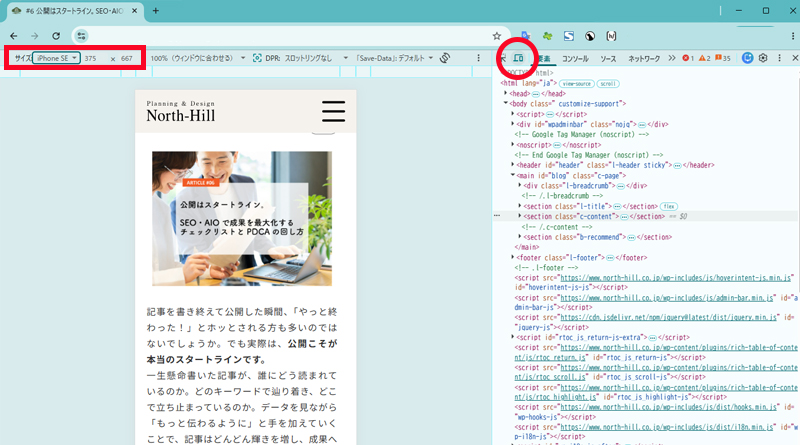Image resolution: width=800 pixels, height=445 pixels.
Task: Open the 35 issues indicator
Action: tap(723, 58)
